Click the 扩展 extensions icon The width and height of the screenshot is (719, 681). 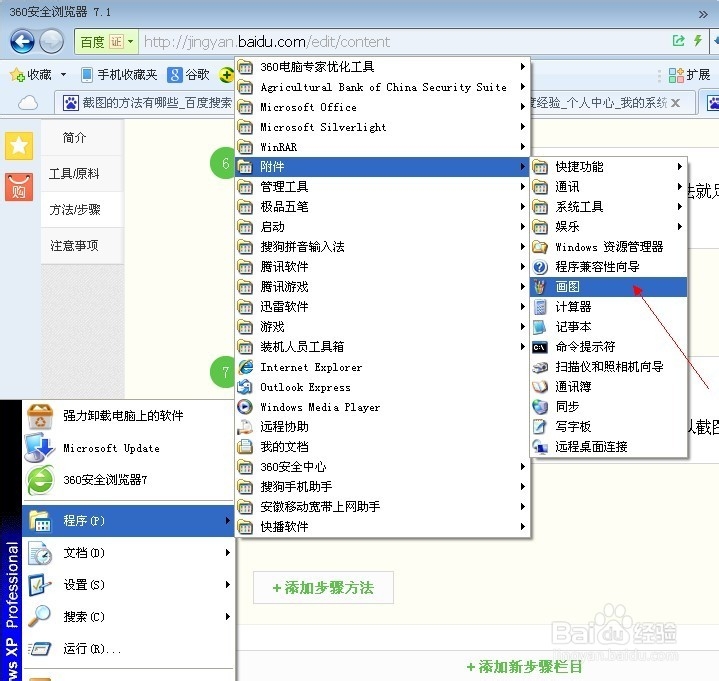pyautogui.click(x=676, y=75)
